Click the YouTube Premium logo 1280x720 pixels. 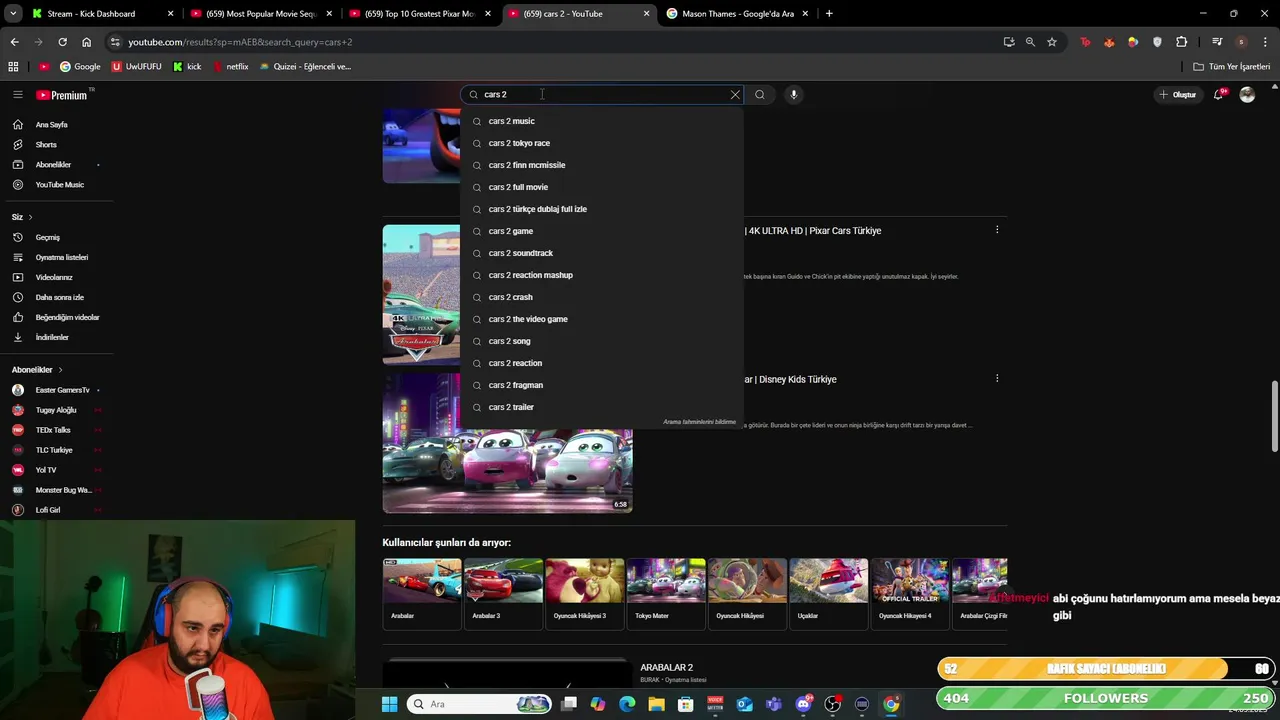coord(62,95)
